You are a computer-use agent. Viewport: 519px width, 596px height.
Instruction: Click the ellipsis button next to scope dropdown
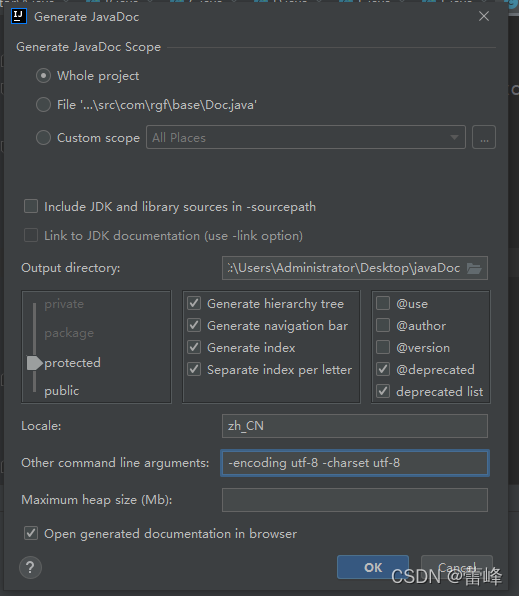(484, 137)
